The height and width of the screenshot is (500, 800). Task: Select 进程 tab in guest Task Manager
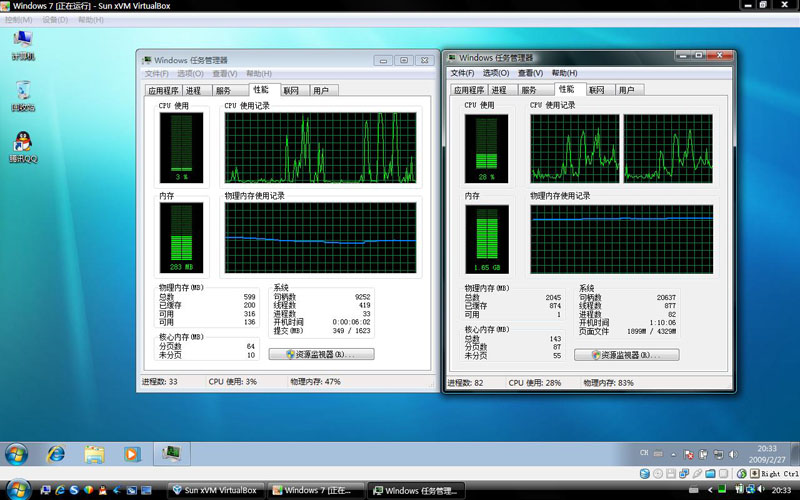pyautogui.click(x=195, y=91)
